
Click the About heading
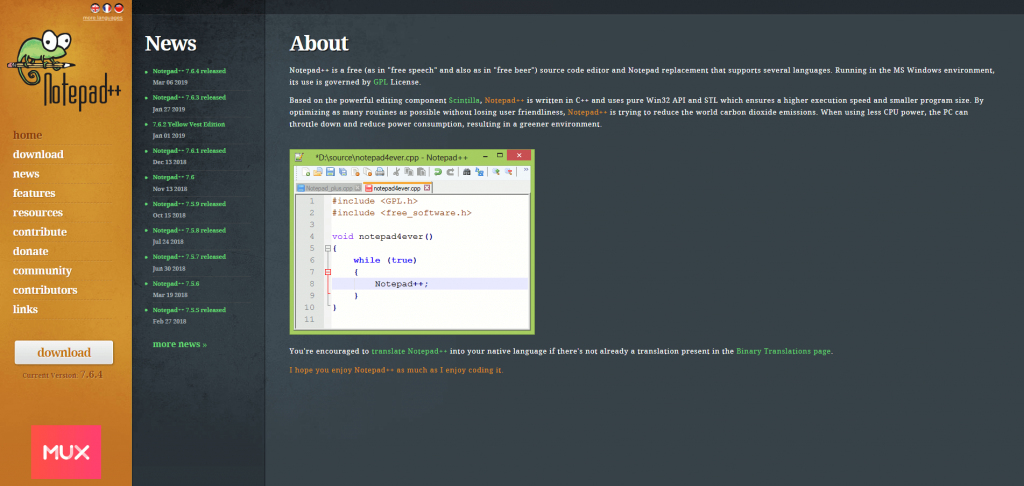[x=319, y=44]
